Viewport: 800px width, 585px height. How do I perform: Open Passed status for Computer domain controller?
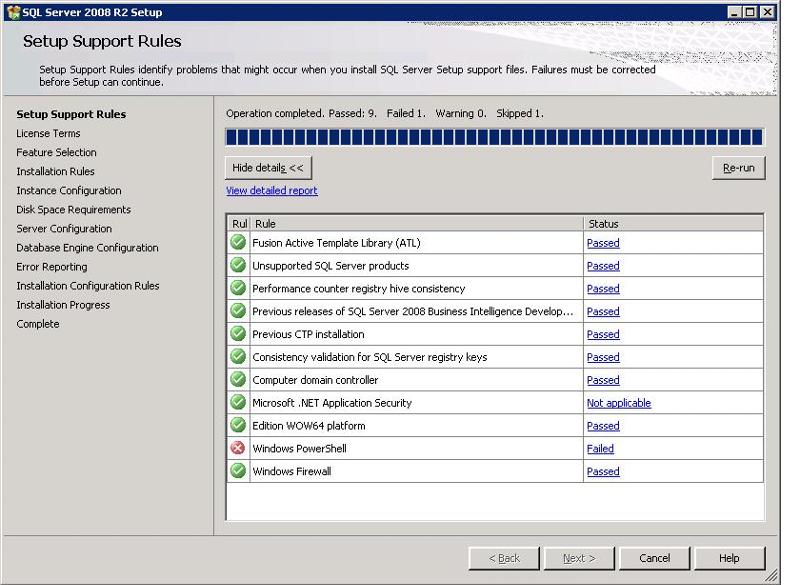point(603,380)
